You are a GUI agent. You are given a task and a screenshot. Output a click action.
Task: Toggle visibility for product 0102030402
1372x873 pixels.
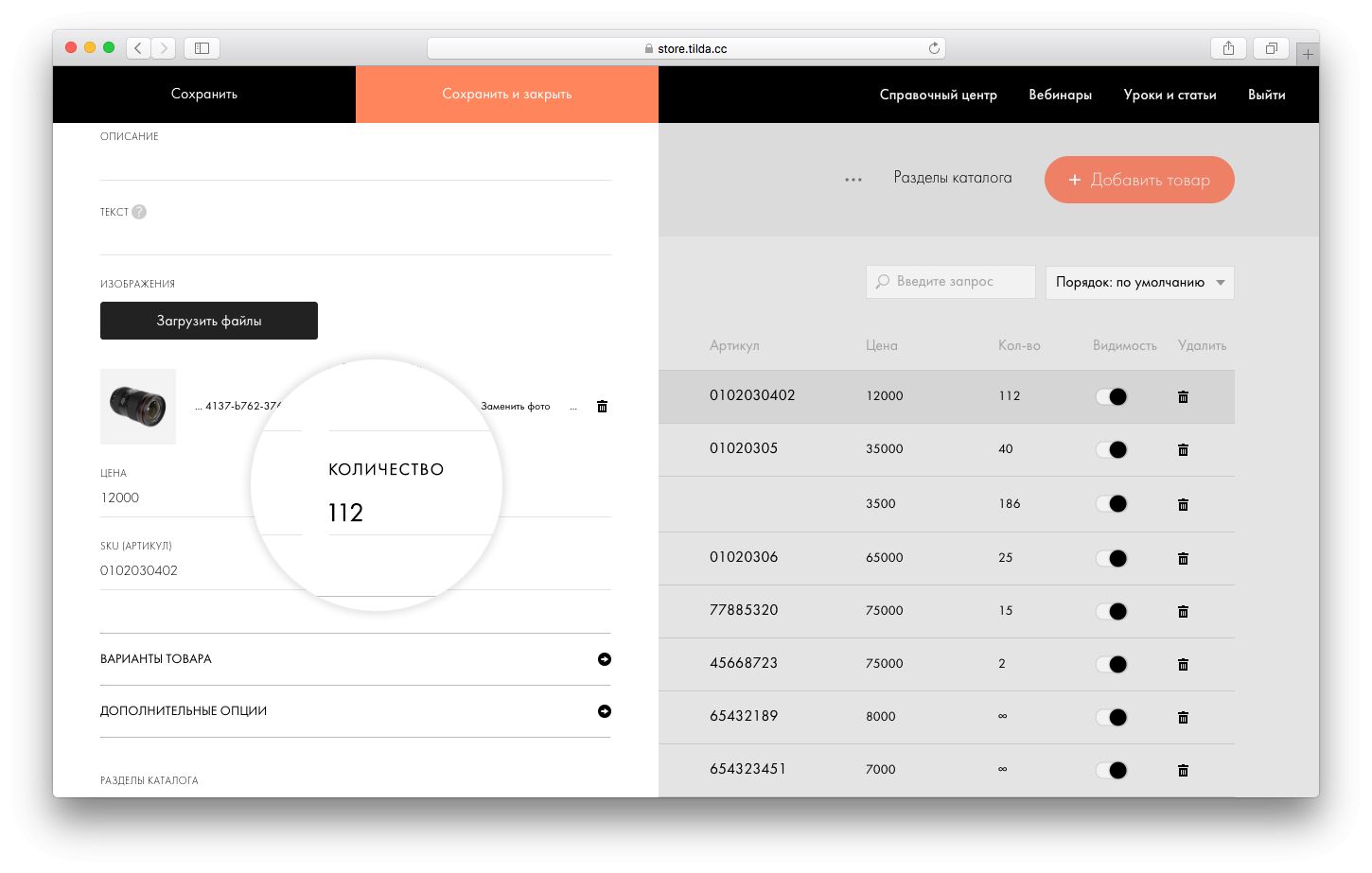coord(1112,396)
